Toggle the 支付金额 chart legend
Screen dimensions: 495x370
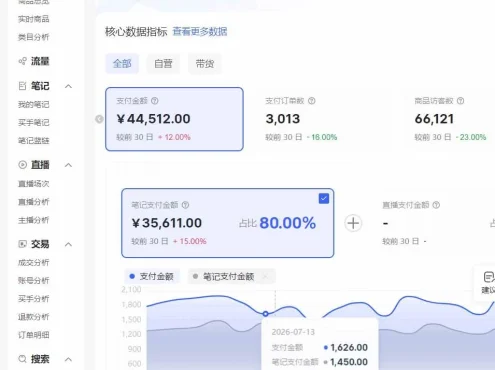(152, 276)
